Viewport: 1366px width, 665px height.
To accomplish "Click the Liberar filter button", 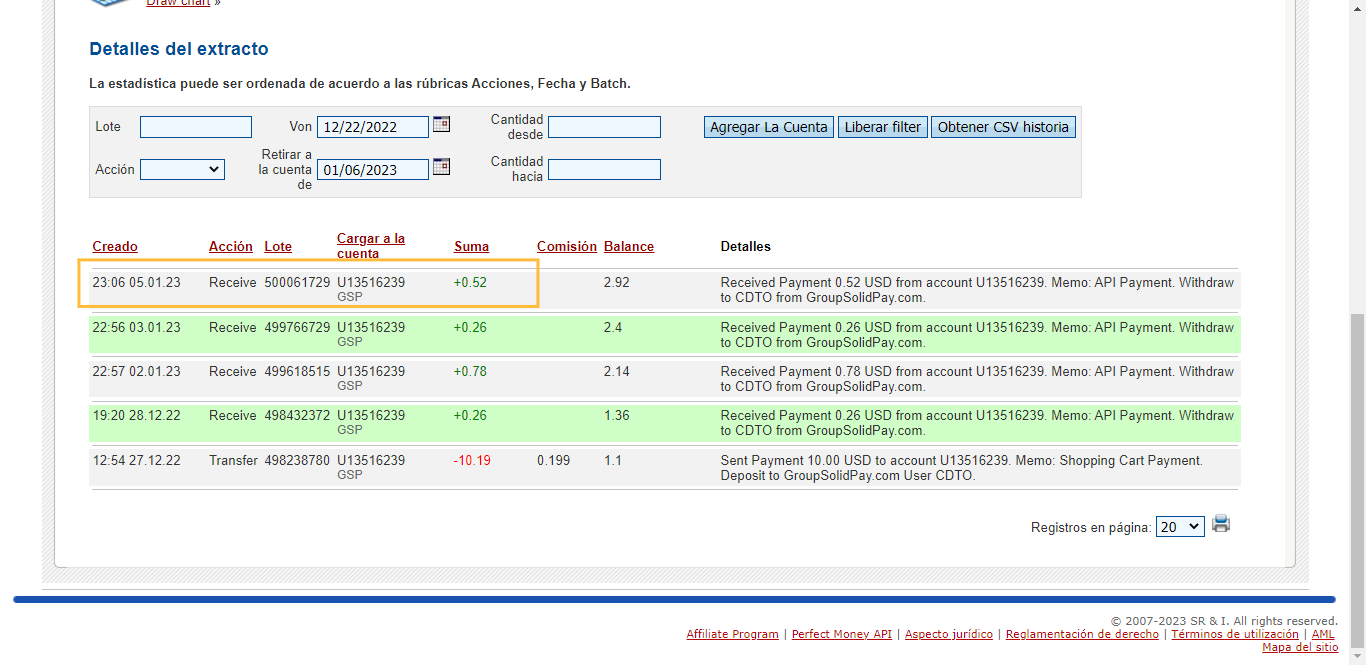I will click(883, 127).
